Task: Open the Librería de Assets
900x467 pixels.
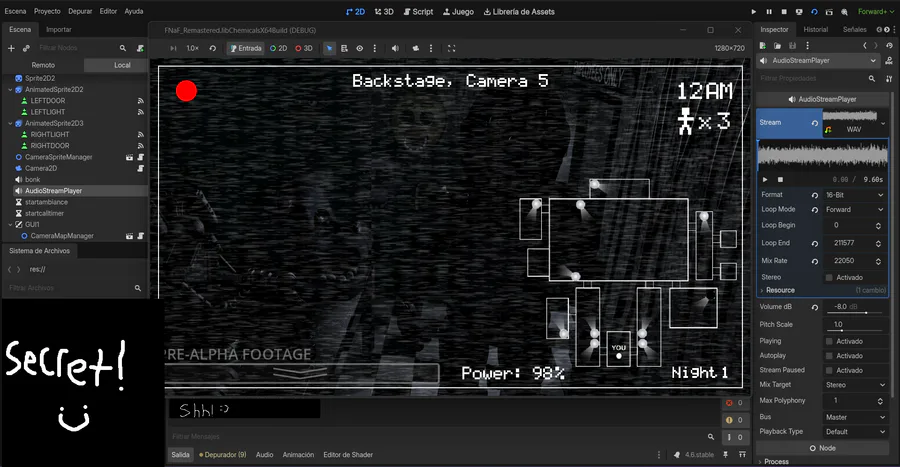Action: [x=519, y=11]
